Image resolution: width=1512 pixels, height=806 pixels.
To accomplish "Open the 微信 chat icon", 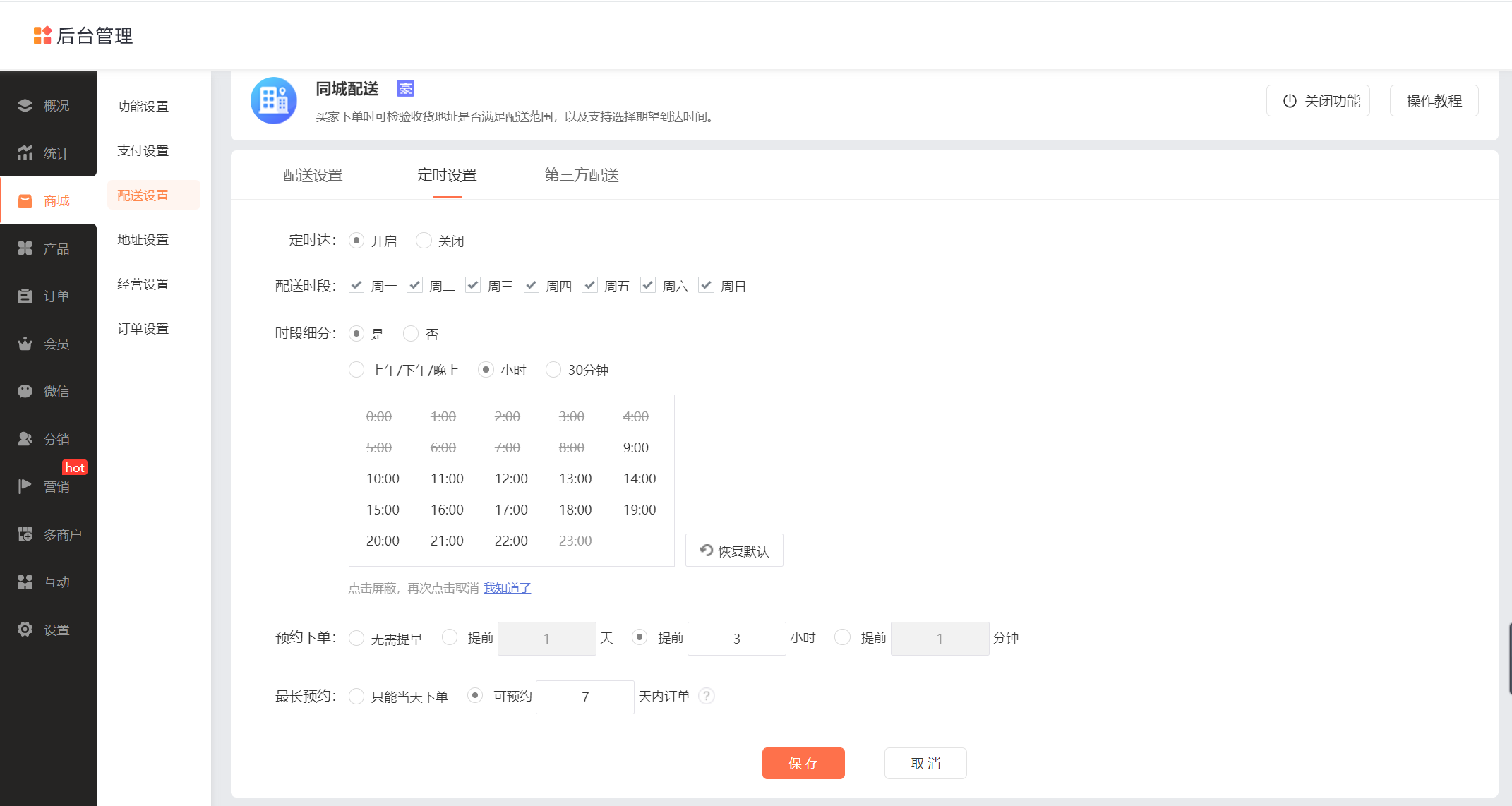I will (x=25, y=391).
